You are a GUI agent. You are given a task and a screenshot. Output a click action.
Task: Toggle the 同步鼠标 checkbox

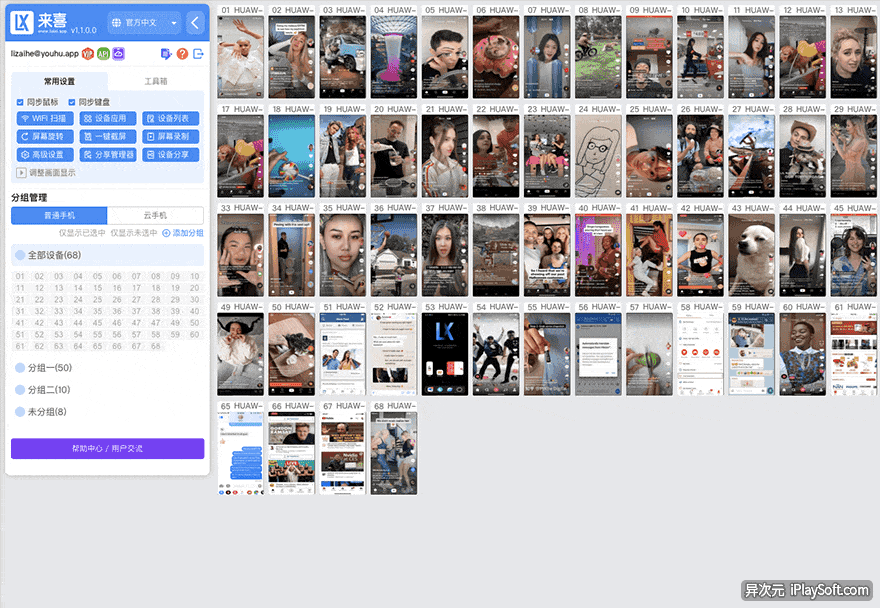(20, 102)
